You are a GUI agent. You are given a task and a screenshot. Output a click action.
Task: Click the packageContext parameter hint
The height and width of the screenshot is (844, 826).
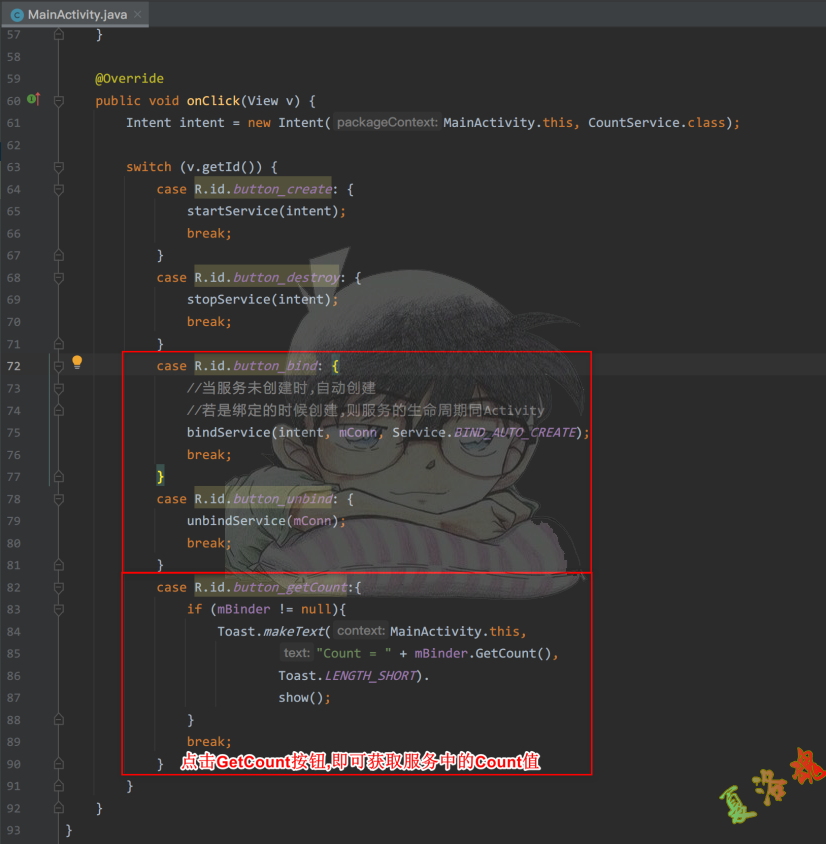click(387, 123)
